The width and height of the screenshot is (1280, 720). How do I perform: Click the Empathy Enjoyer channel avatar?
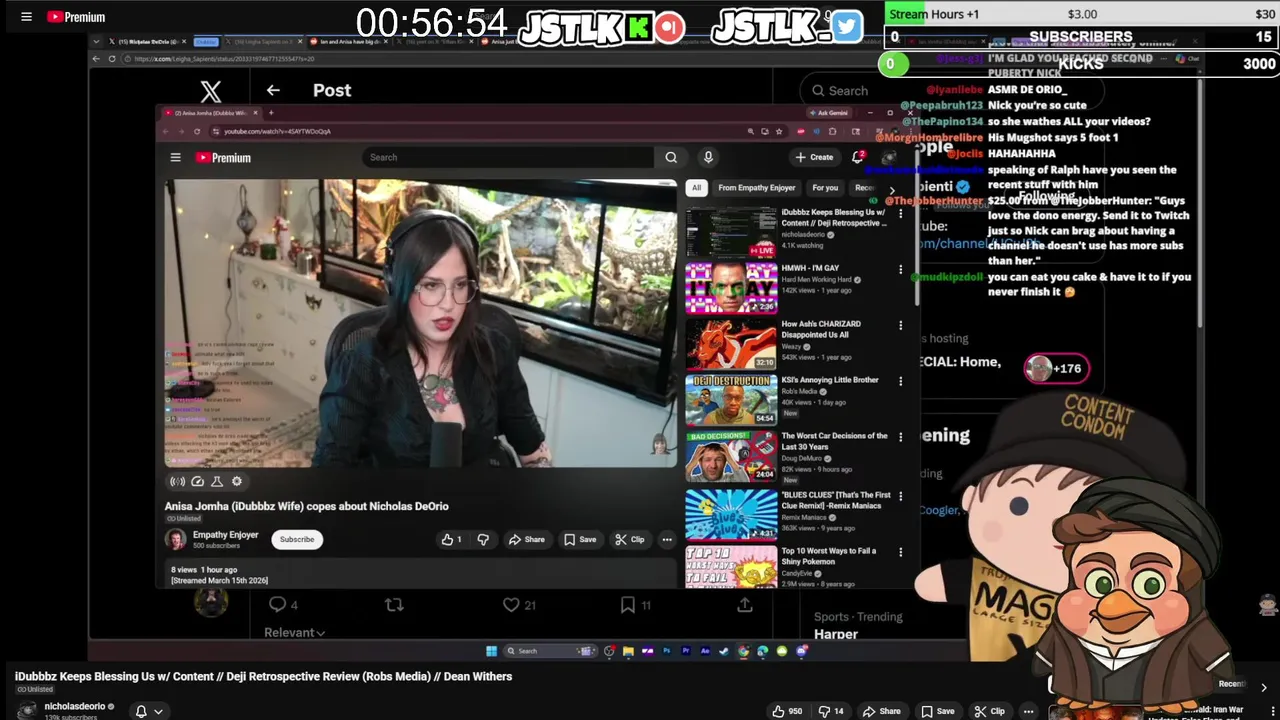tap(176, 539)
